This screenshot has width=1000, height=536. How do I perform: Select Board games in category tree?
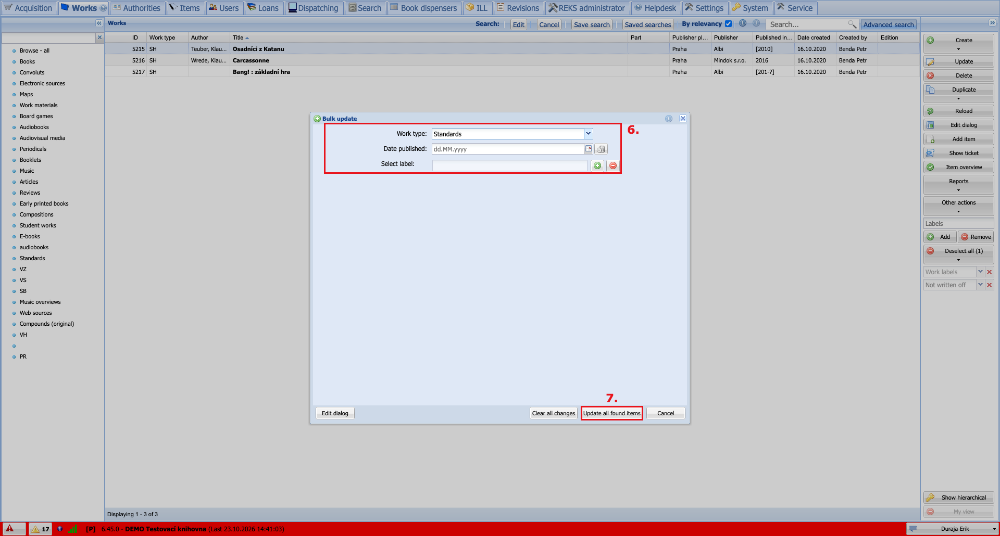[x=36, y=116]
